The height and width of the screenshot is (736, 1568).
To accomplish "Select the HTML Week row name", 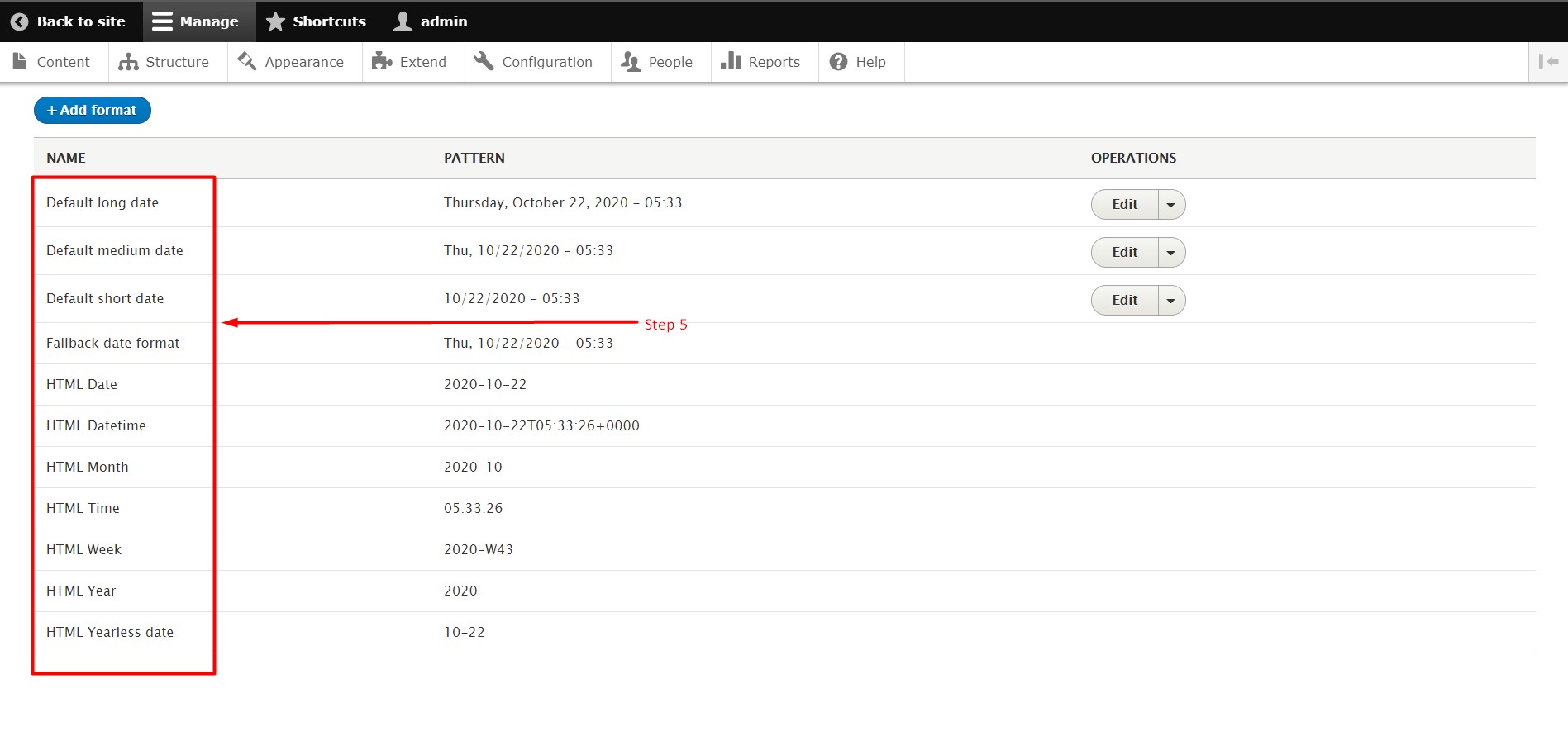I will (83, 549).
